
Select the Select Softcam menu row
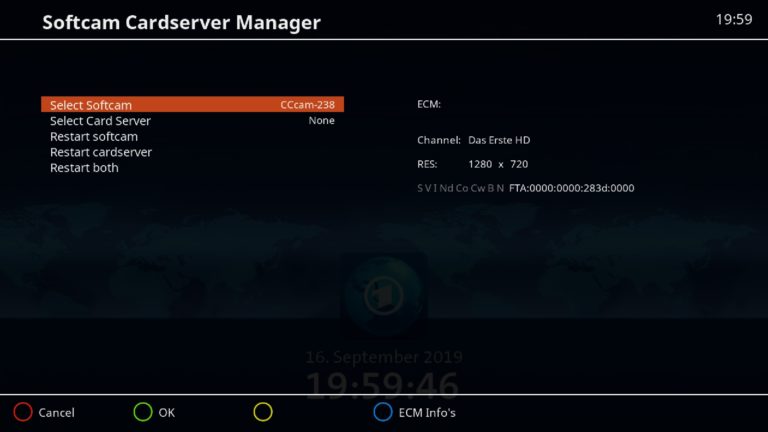click(x=192, y=104)
